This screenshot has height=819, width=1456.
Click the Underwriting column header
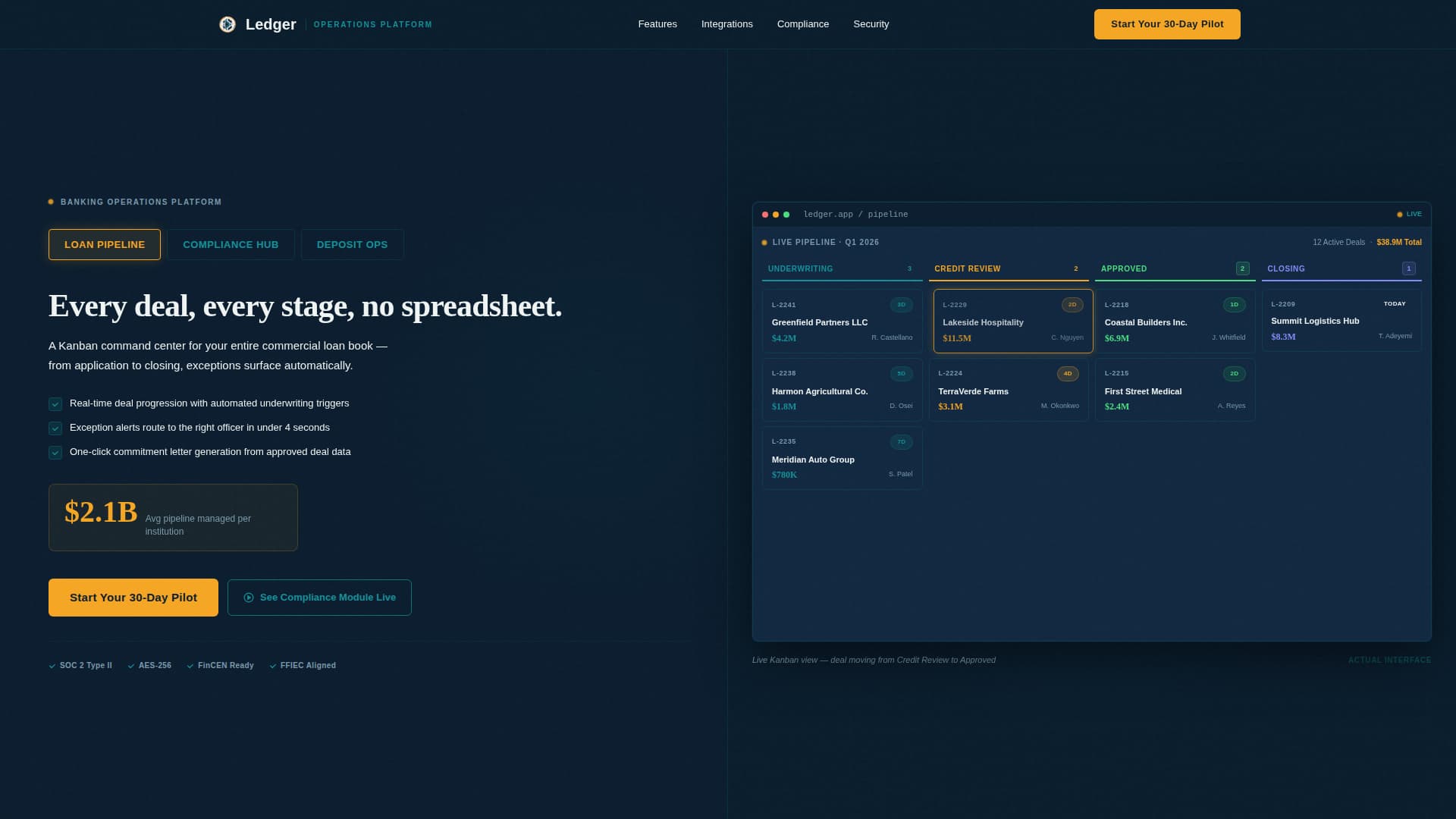843,269
